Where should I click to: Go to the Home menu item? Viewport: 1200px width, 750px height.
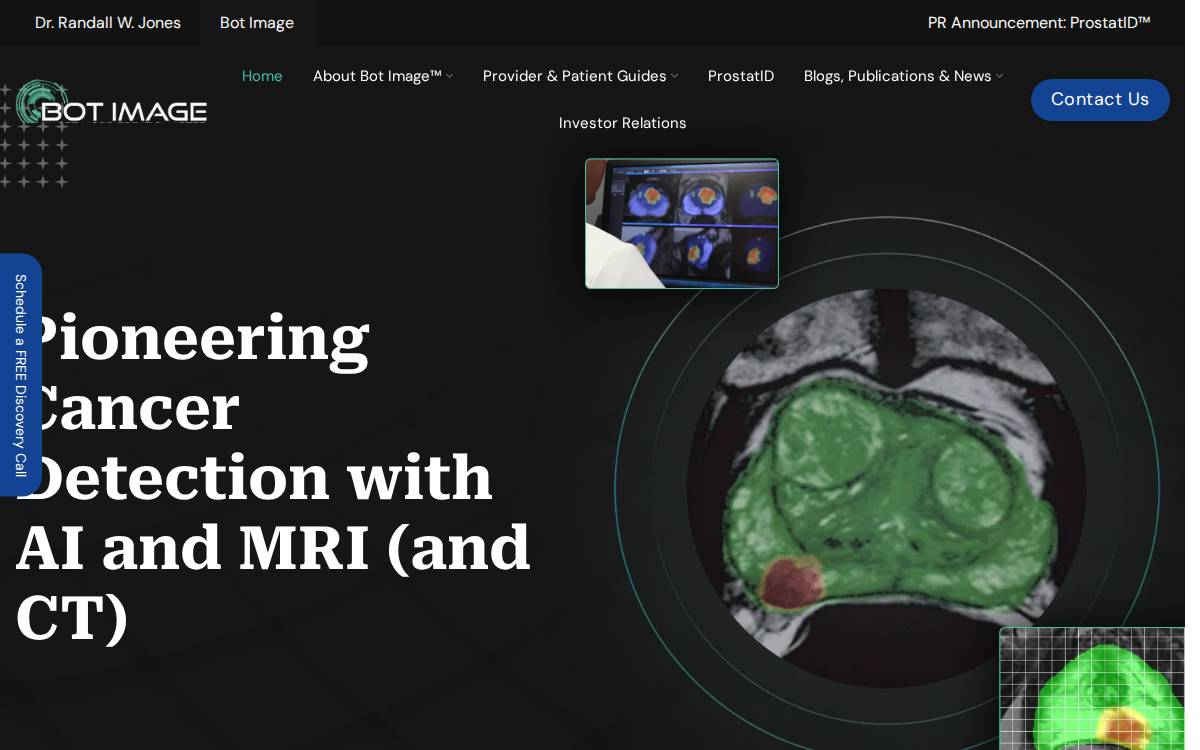262,76
